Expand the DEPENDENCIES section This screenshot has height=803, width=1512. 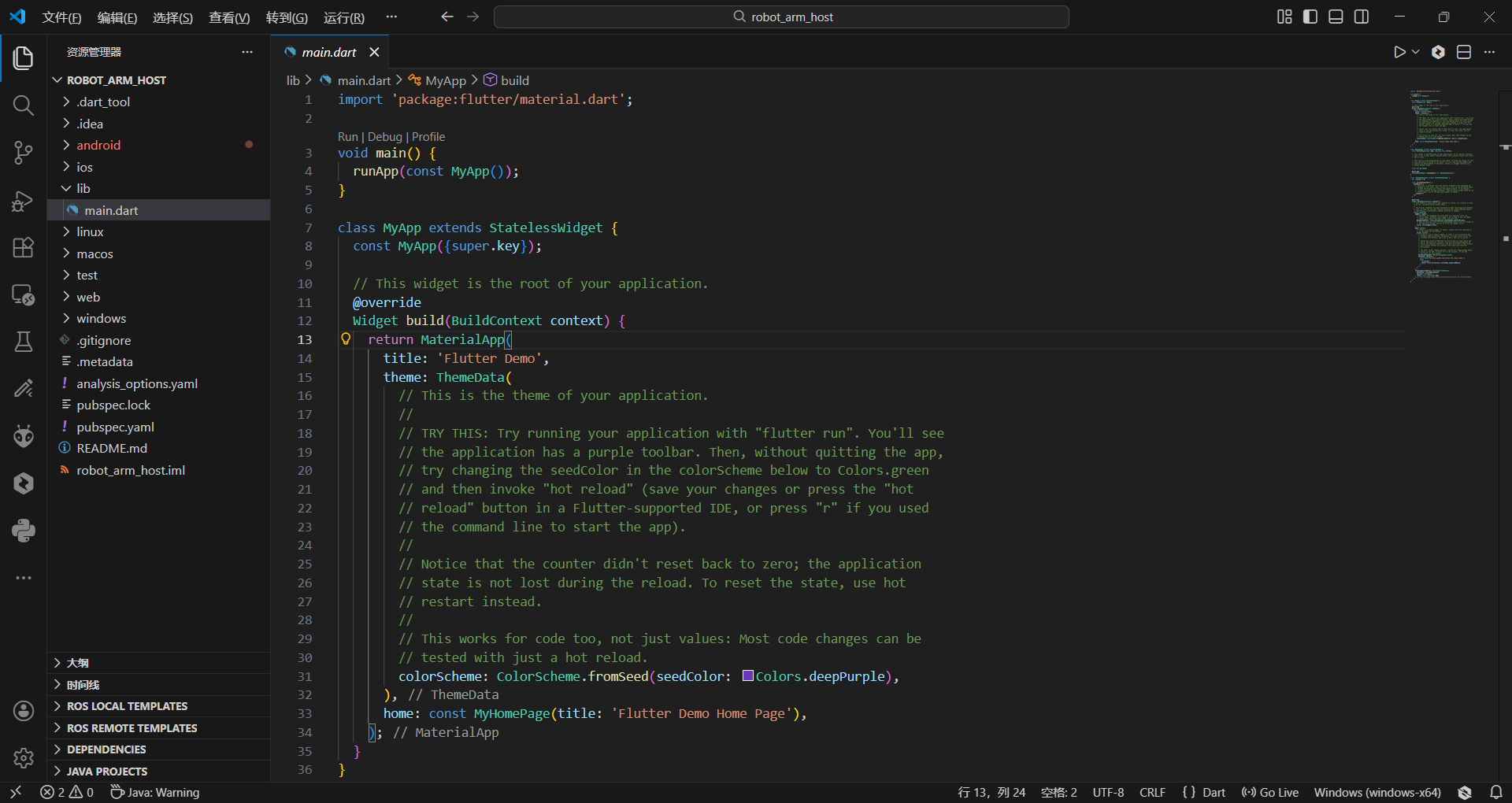pos(158,749)
